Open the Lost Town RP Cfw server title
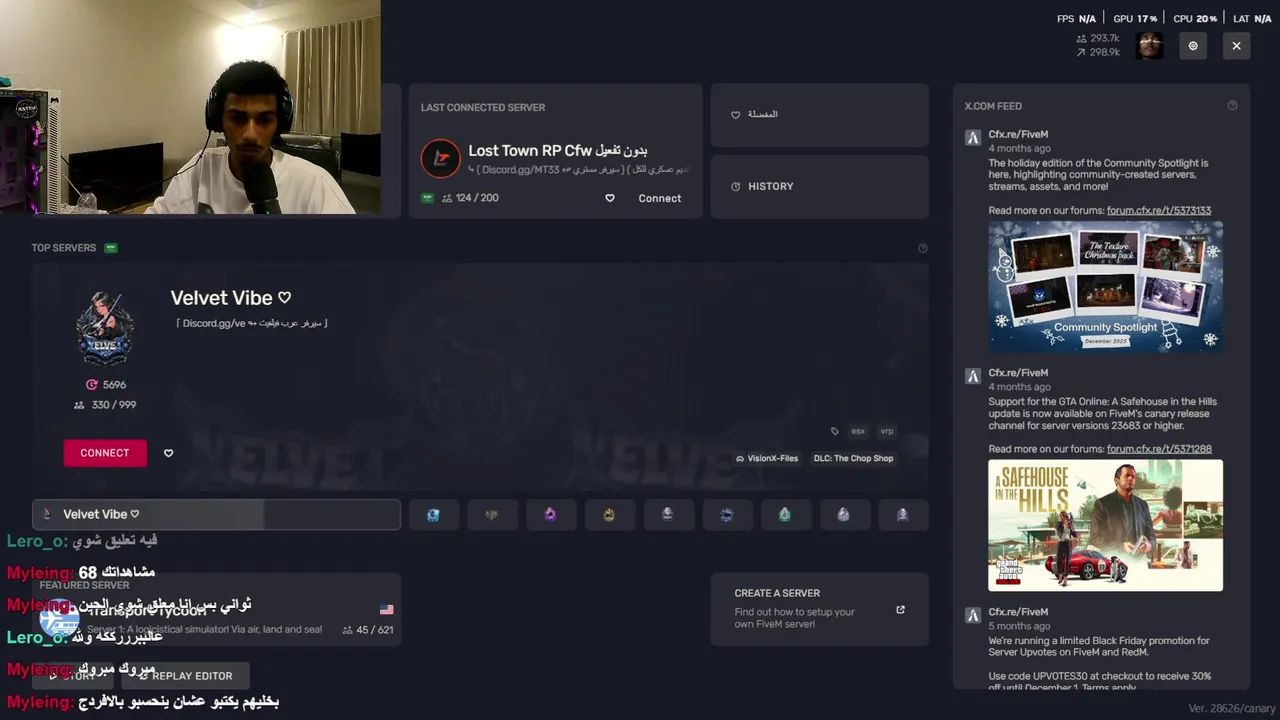 coord(558,150)
